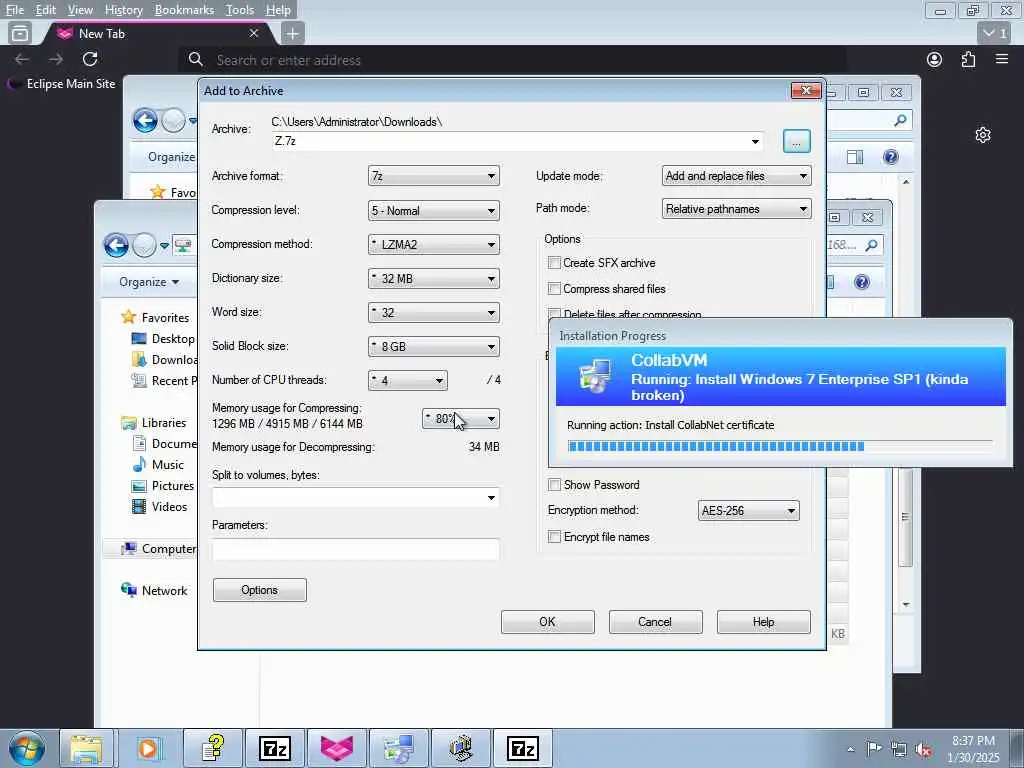The image size is (1024, 768).
Task: Open the Bookmarks menu
Action: pyautogui.click(x=184, y=10)
